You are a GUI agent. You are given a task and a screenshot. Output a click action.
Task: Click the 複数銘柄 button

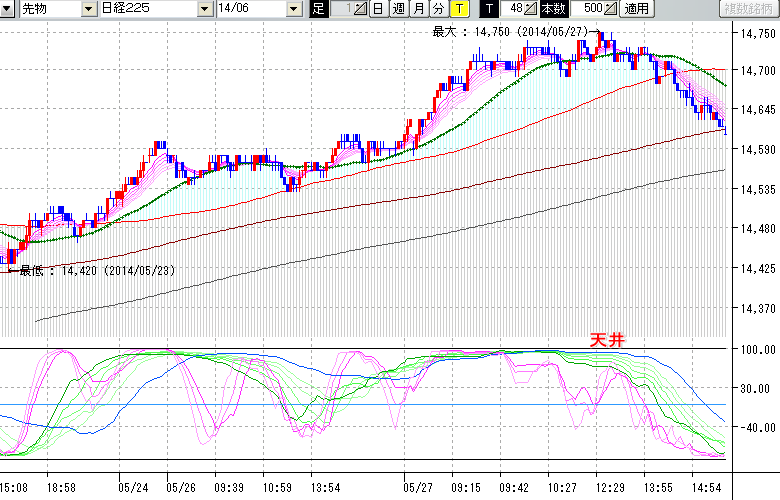pos(748,9)
